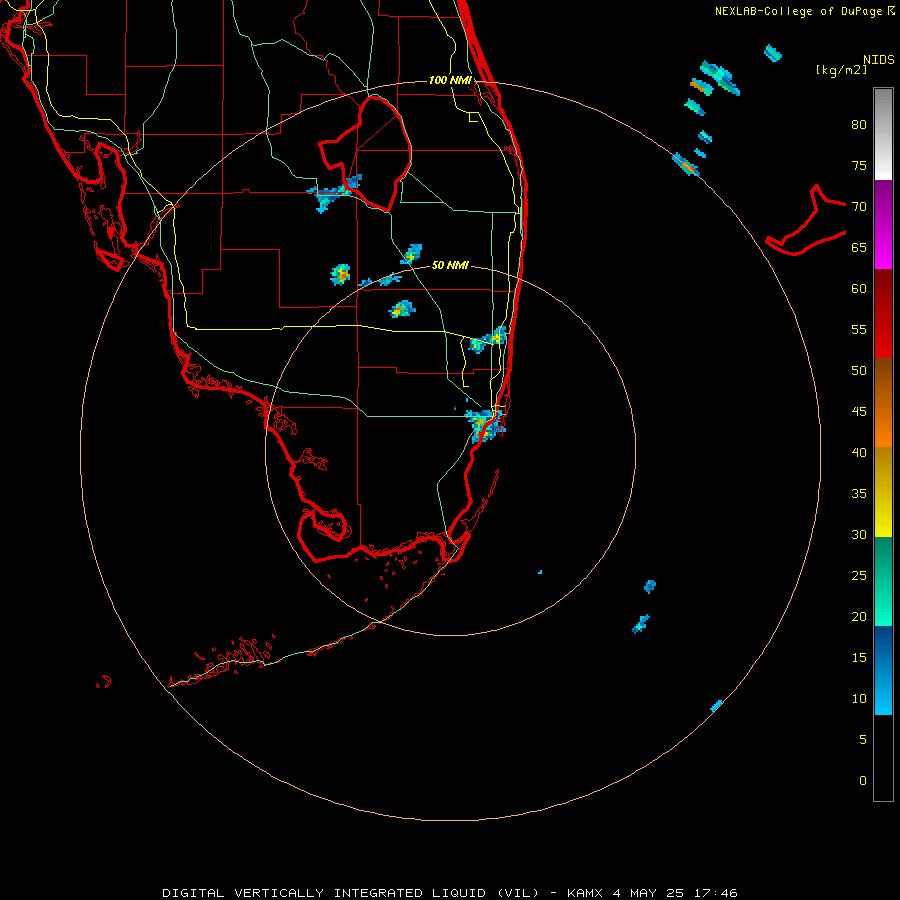The image size is (900, 900).
Task: Click the NEXLAB-College of DuPage credit text
Action: click(x=804, y=11)
